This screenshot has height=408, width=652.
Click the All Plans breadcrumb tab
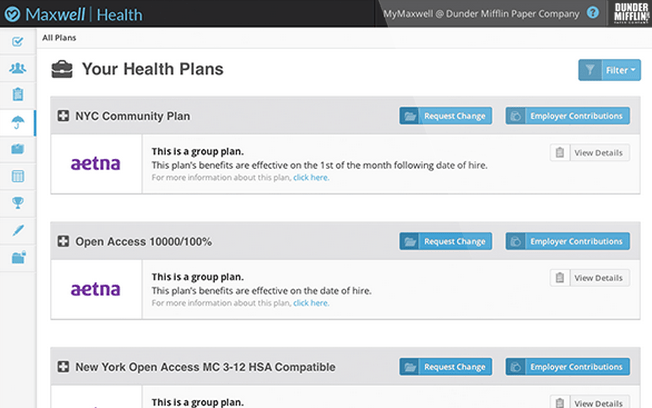[x=60, y=38]
